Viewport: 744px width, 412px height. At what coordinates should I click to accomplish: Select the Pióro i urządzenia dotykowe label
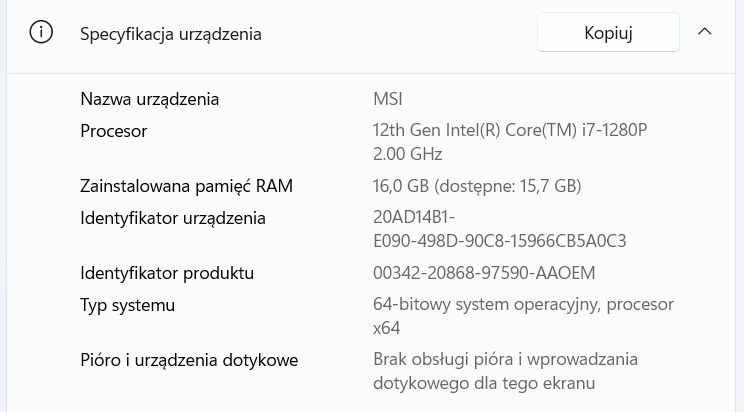(x=190, y=360)
